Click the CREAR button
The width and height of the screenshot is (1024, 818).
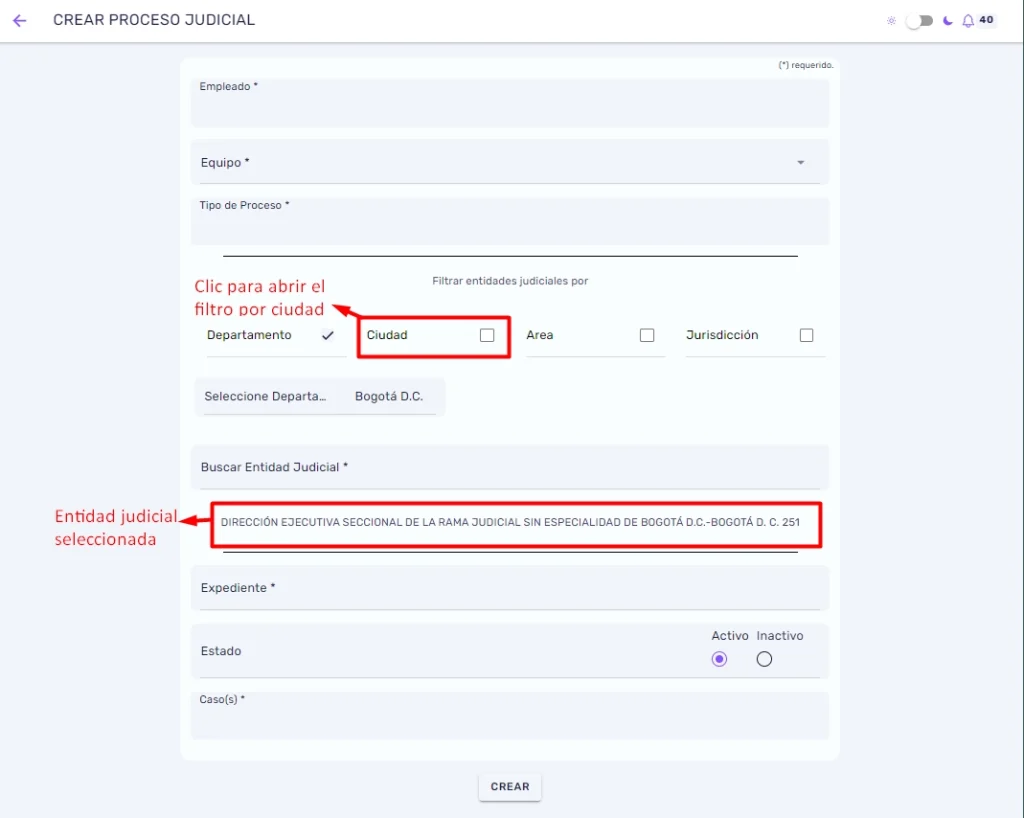point(510,787)
